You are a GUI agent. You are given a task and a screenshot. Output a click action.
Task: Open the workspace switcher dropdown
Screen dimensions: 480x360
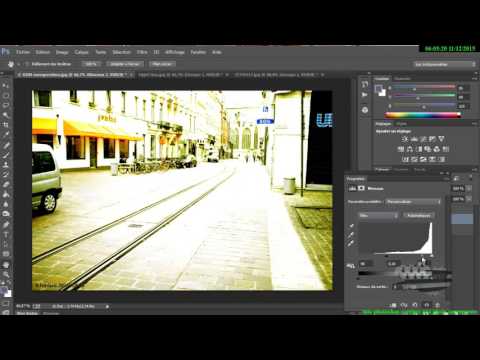coord(445,64)
